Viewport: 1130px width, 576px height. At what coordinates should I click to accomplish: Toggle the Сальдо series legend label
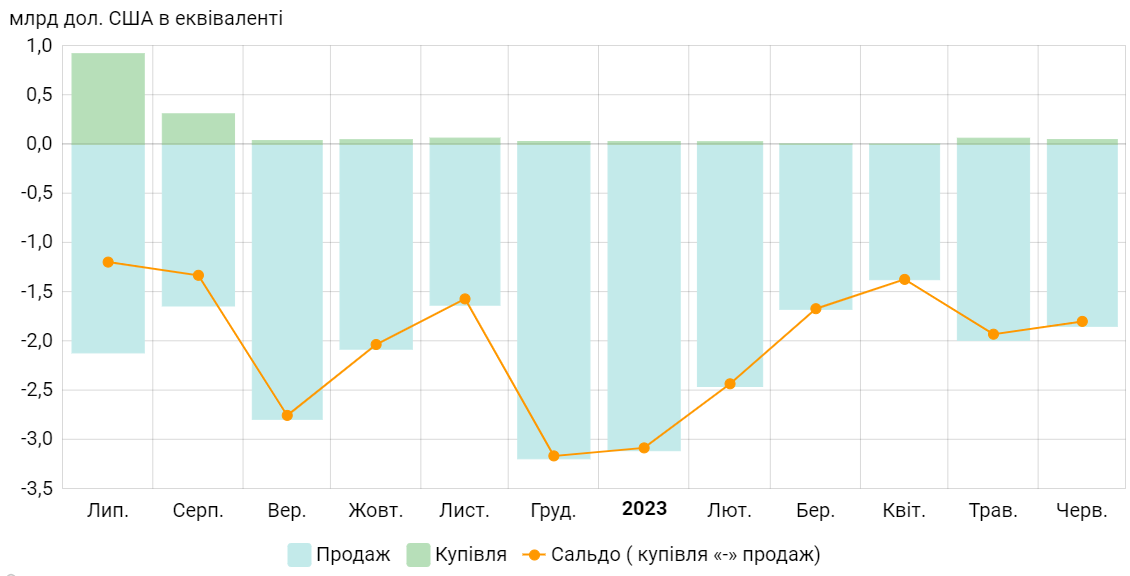(x=685, y=554)
